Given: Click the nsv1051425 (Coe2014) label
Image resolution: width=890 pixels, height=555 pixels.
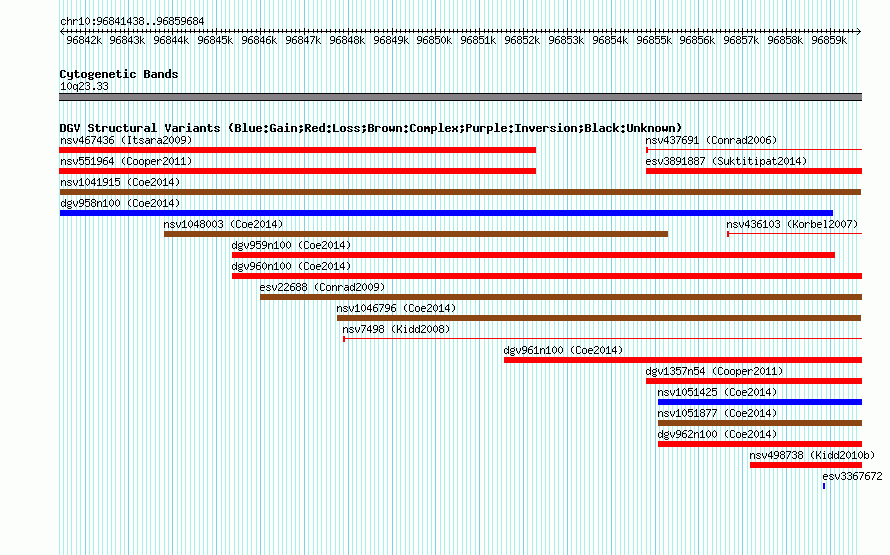Looking at the screenshot, I should click(717, 392).
